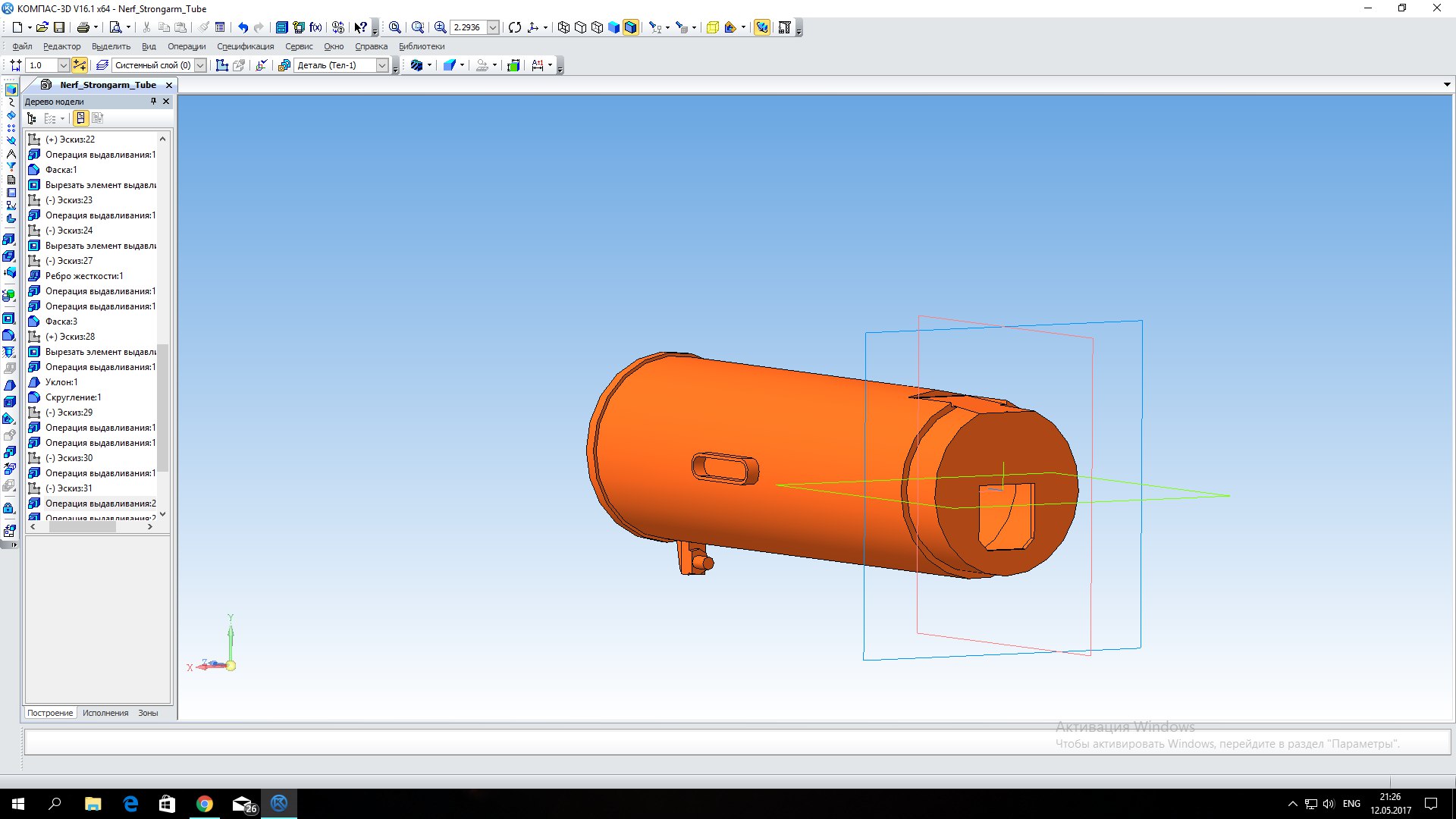1456x819 pixels.
Task: Open print preview from the toolbar
Action: coord(115,27)
